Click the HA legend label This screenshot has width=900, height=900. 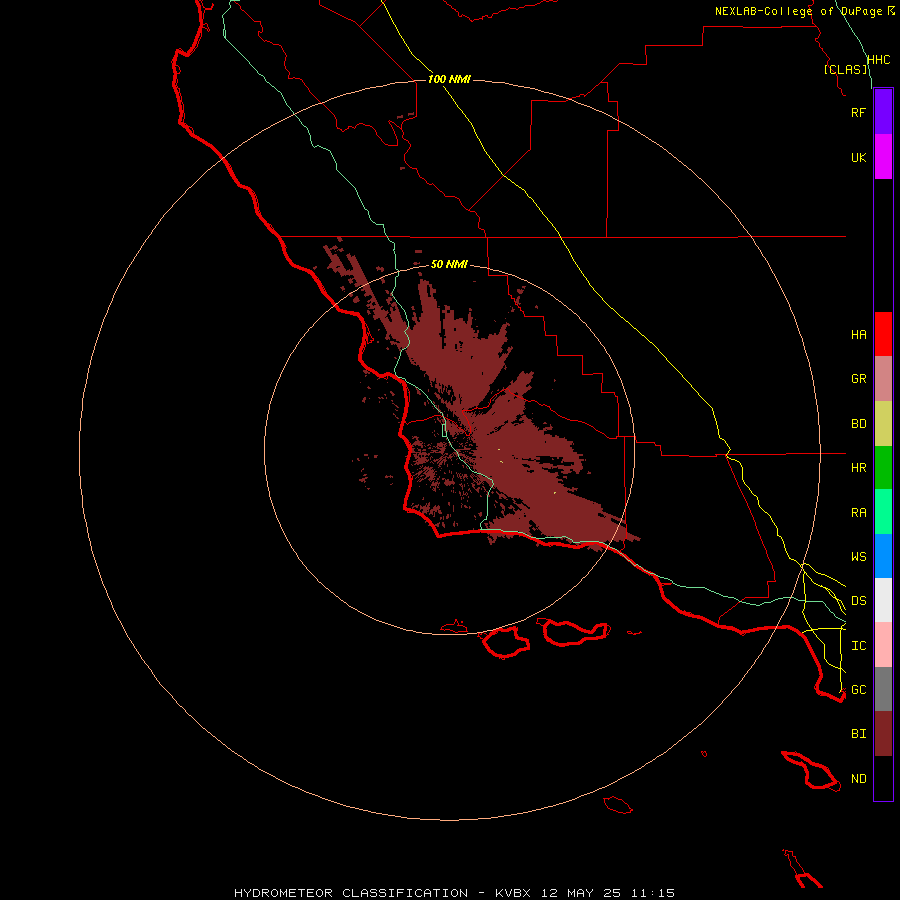[858, 334]
